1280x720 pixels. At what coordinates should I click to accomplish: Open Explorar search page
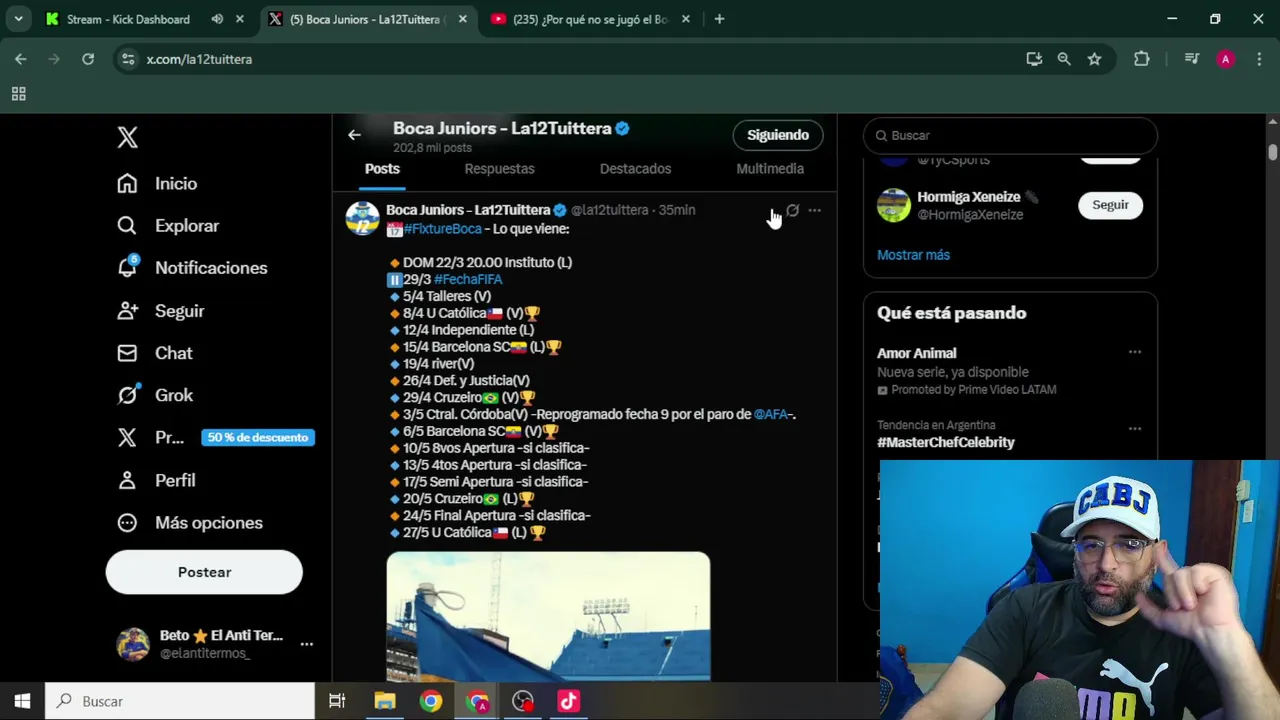pyautogui.click(x=167, y=225)
